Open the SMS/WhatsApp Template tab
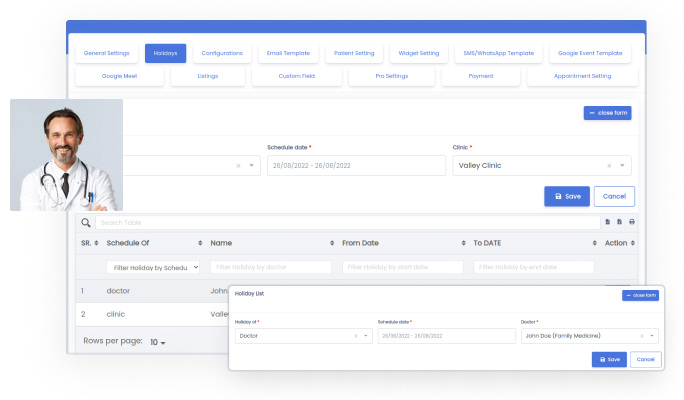 click(499, 53)
